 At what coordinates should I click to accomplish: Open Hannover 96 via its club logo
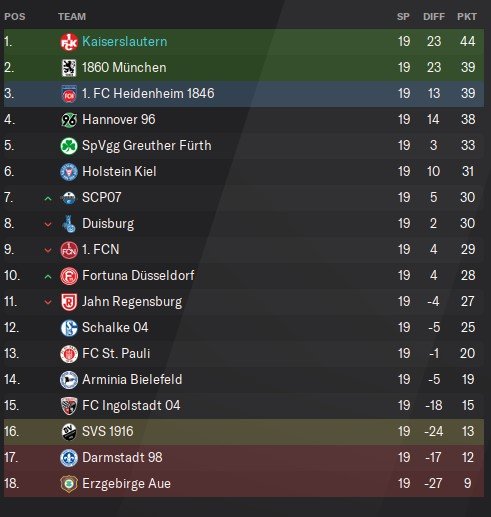pos(69,120)
